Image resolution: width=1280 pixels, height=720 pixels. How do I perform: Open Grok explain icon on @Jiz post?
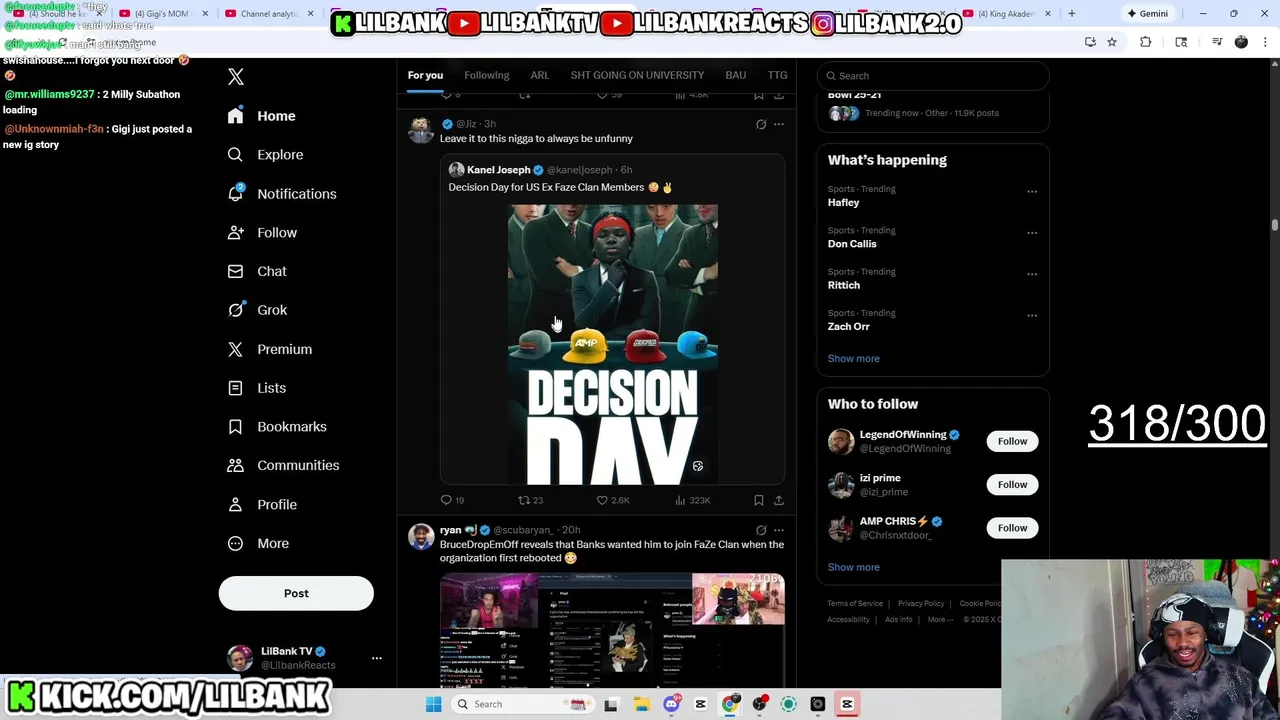tap(761, 124)
